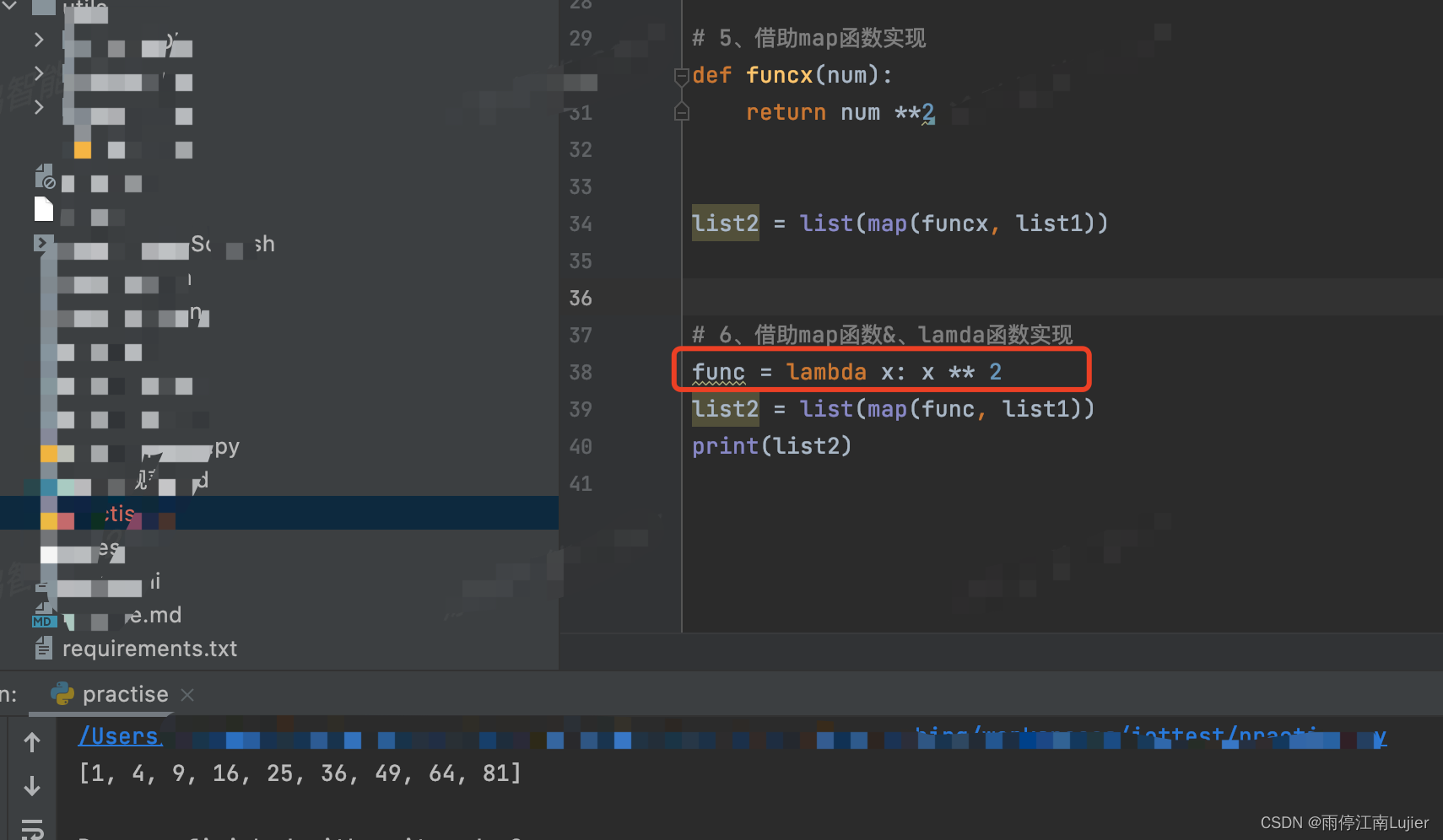Click line number 40 in the gutter

click(581, 446)
